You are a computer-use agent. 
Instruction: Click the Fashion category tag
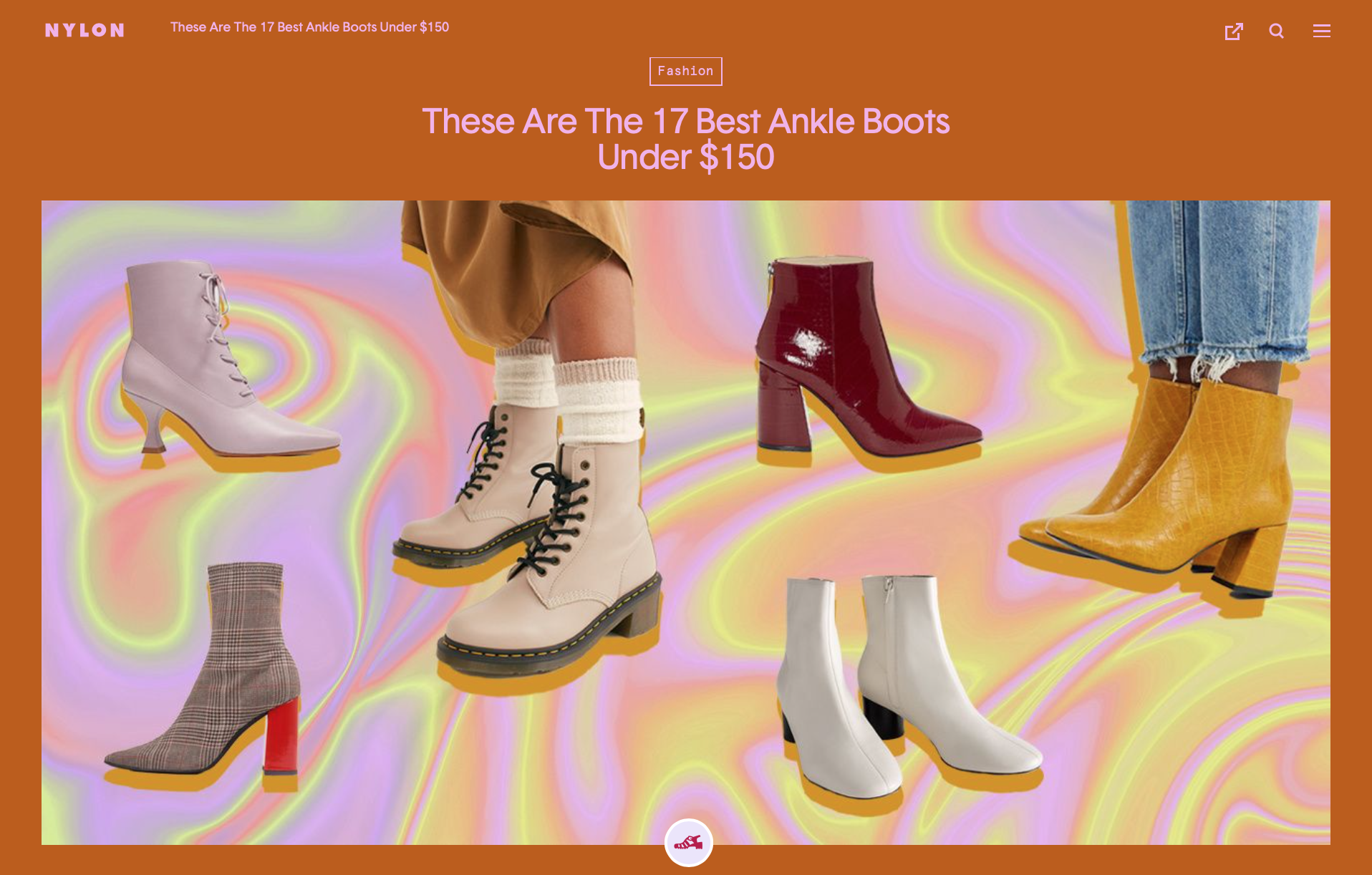685,72
